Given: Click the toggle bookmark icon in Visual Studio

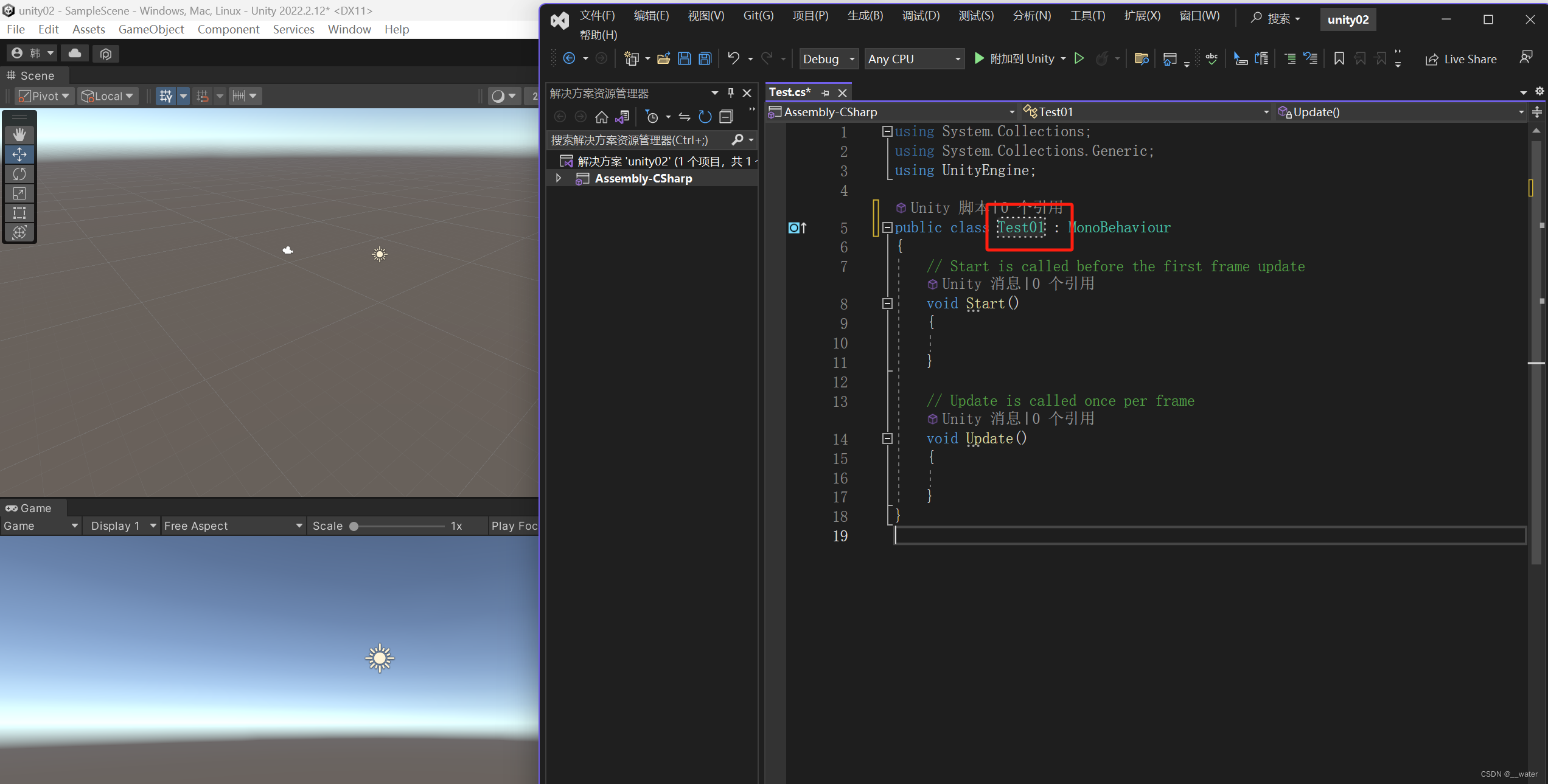Looking at the screenshot, I should pos(1339,58).
